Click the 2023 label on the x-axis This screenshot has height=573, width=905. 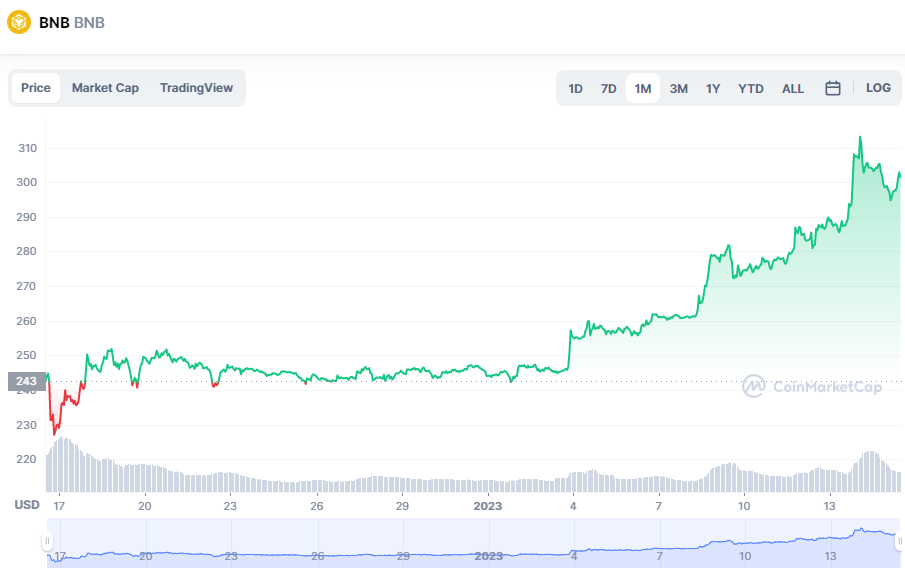[488, 506]
